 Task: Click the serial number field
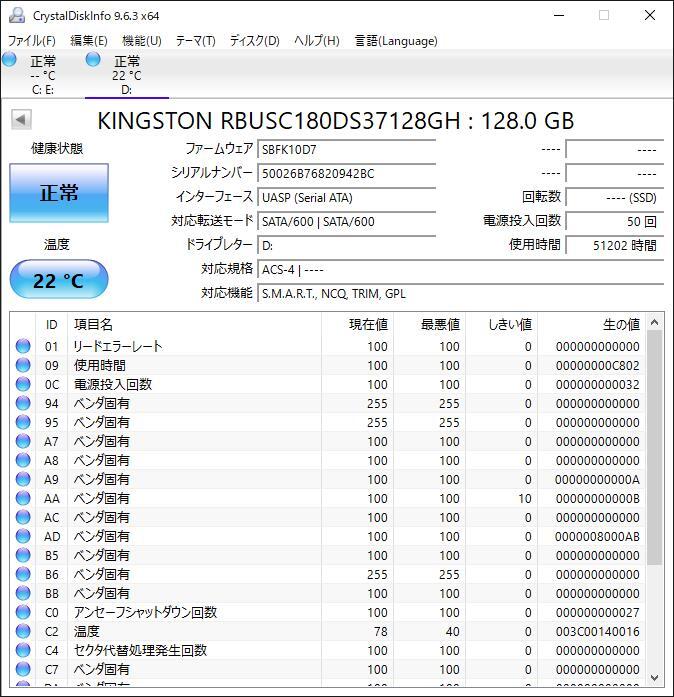(x=346, y=173)
